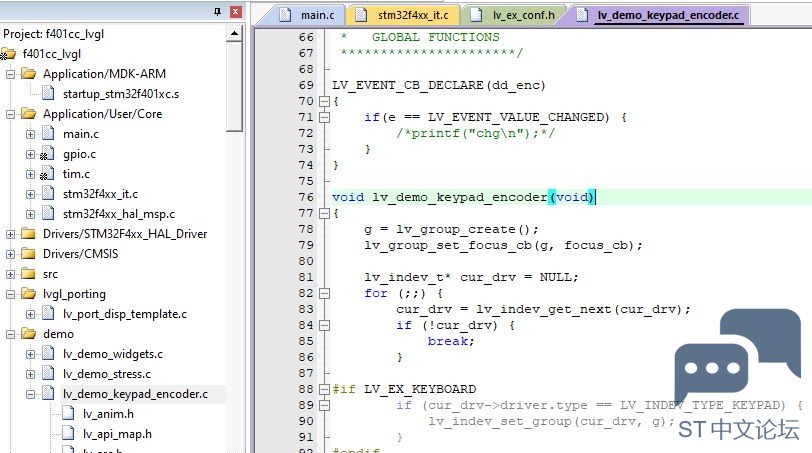Viewport: 812px width, 453px height.
Task: Click lv_demo_stress.c file icon
Action: 48,373
